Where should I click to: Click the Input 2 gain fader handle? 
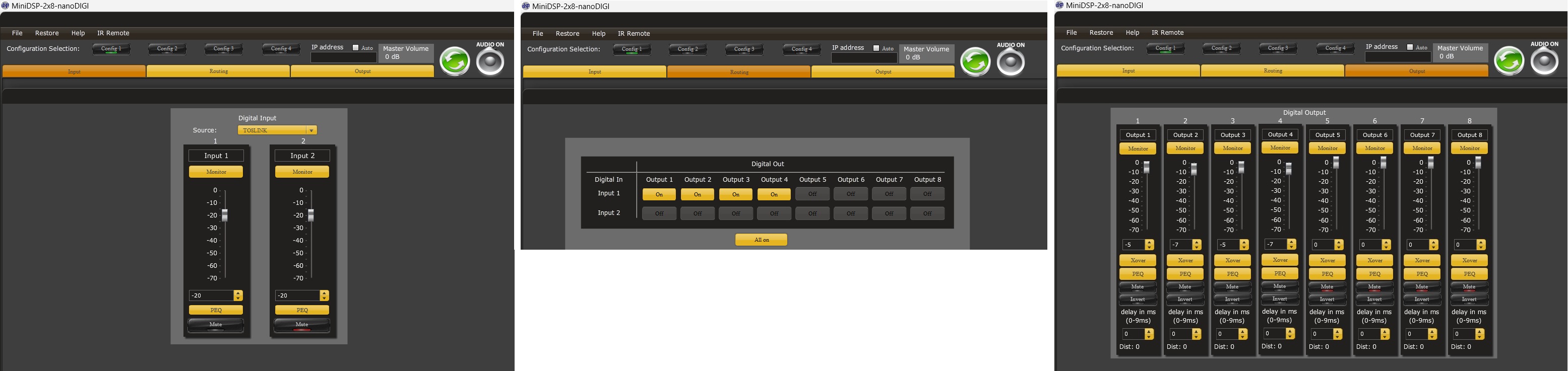click(x=311, y=215)
